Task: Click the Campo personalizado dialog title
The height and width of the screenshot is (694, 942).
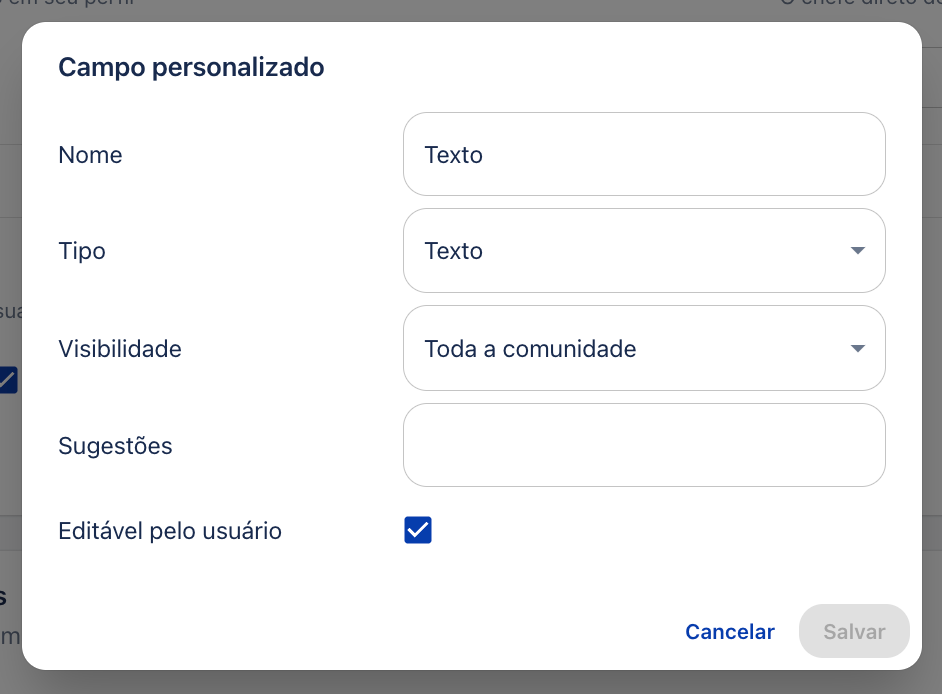Action: [x=191, y=67]
